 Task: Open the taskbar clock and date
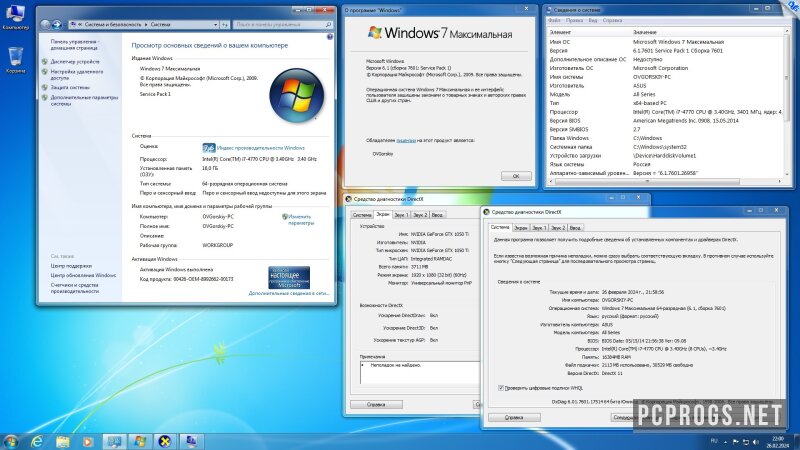[x=778, y=442]
